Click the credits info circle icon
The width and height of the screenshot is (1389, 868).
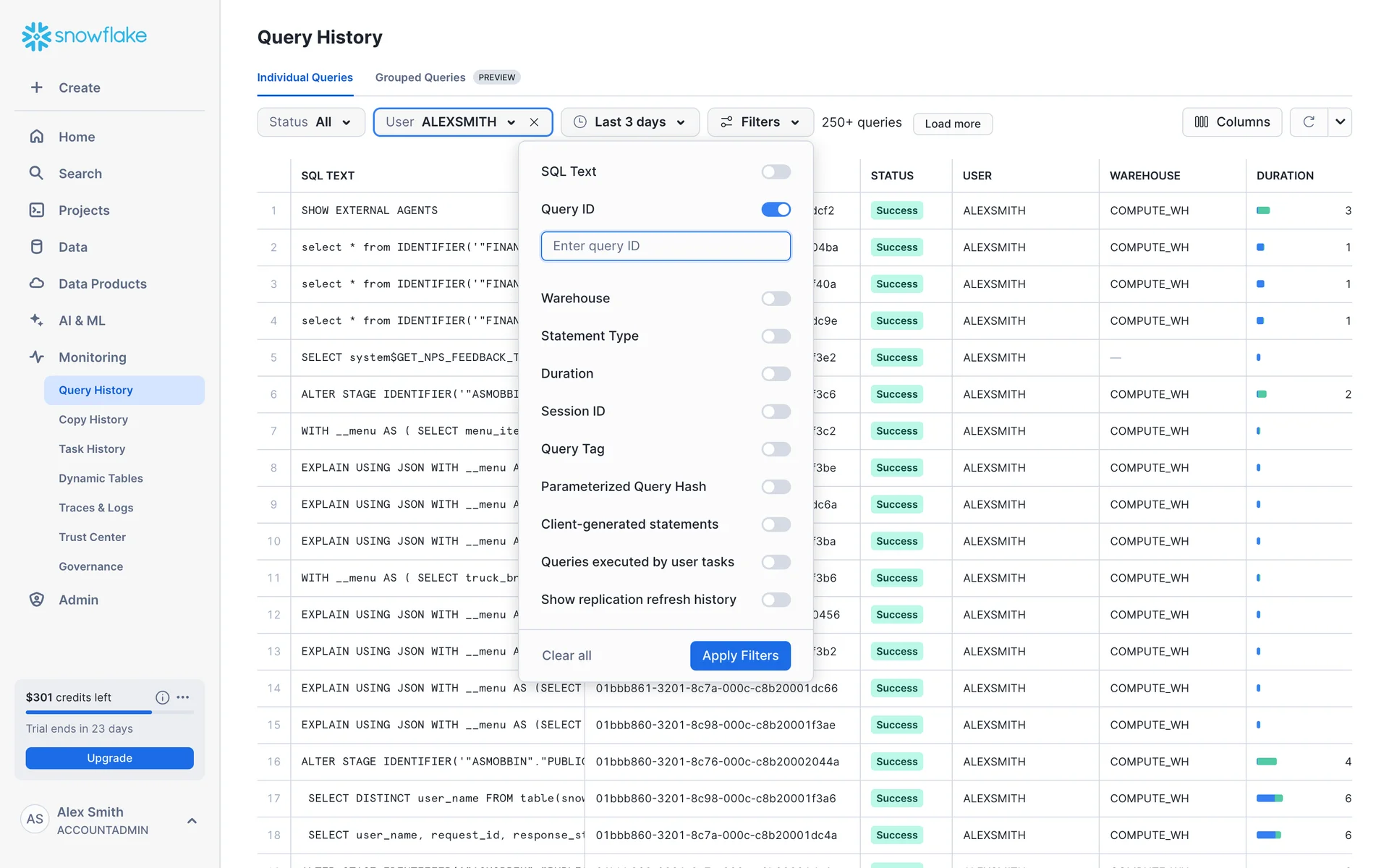(x=162, y=697)
